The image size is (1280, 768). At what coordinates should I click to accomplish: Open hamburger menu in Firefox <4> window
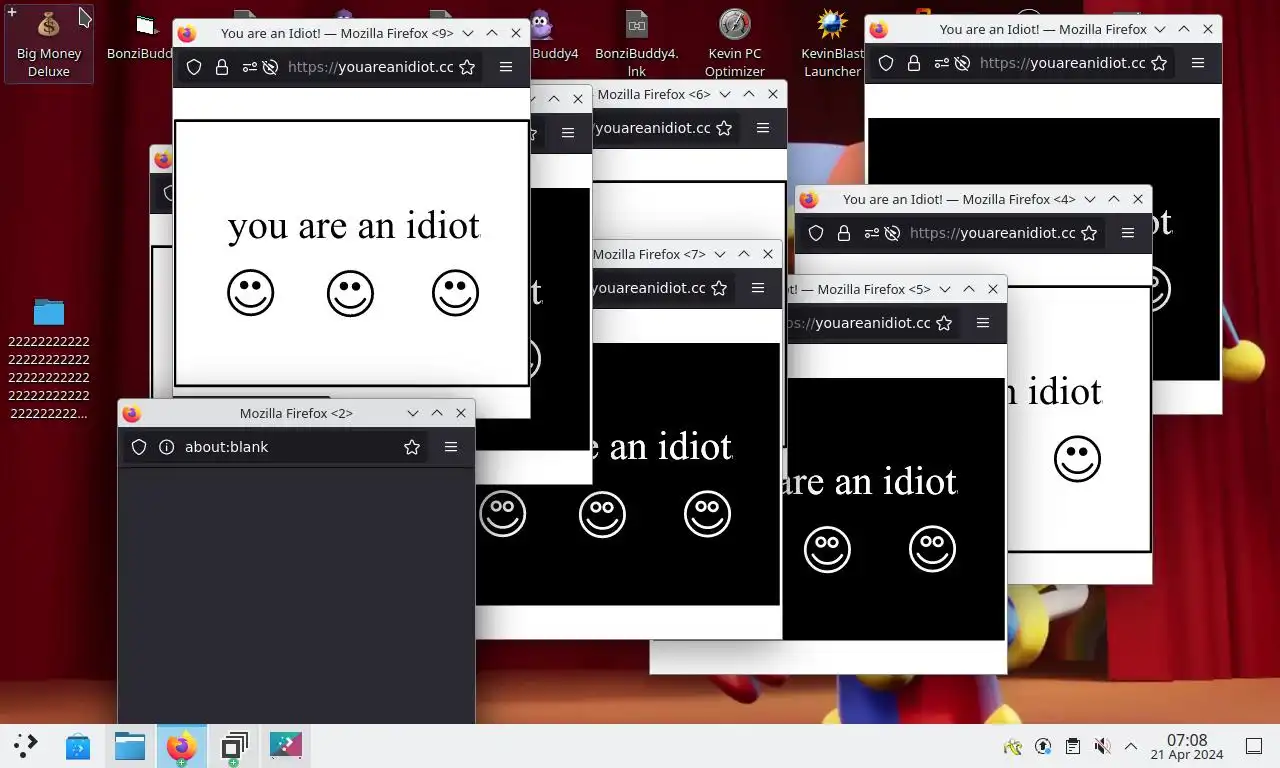[x=1128, y=233]
